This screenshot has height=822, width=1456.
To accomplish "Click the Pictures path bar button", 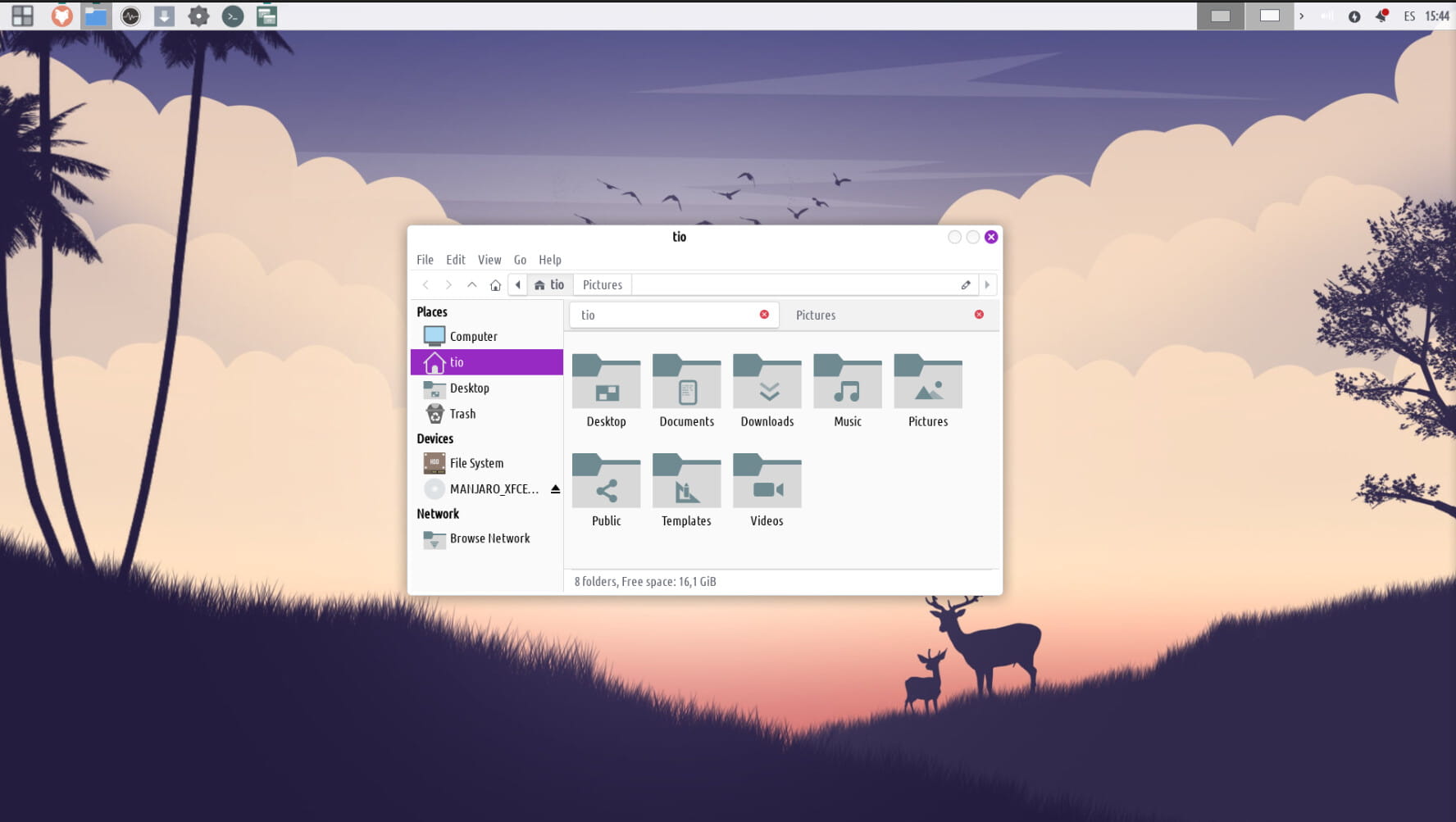I will point(602,285).
